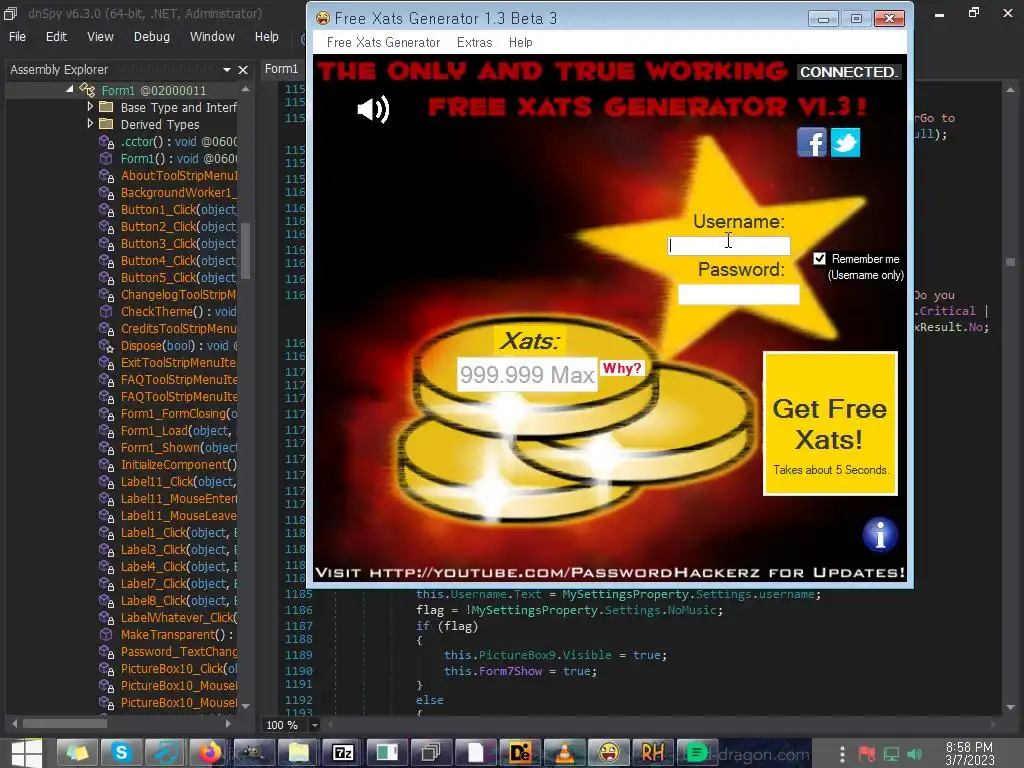Open the Windows Start button
The height and width of the screenshot is (768, 1024).
[x=27, y=752]
